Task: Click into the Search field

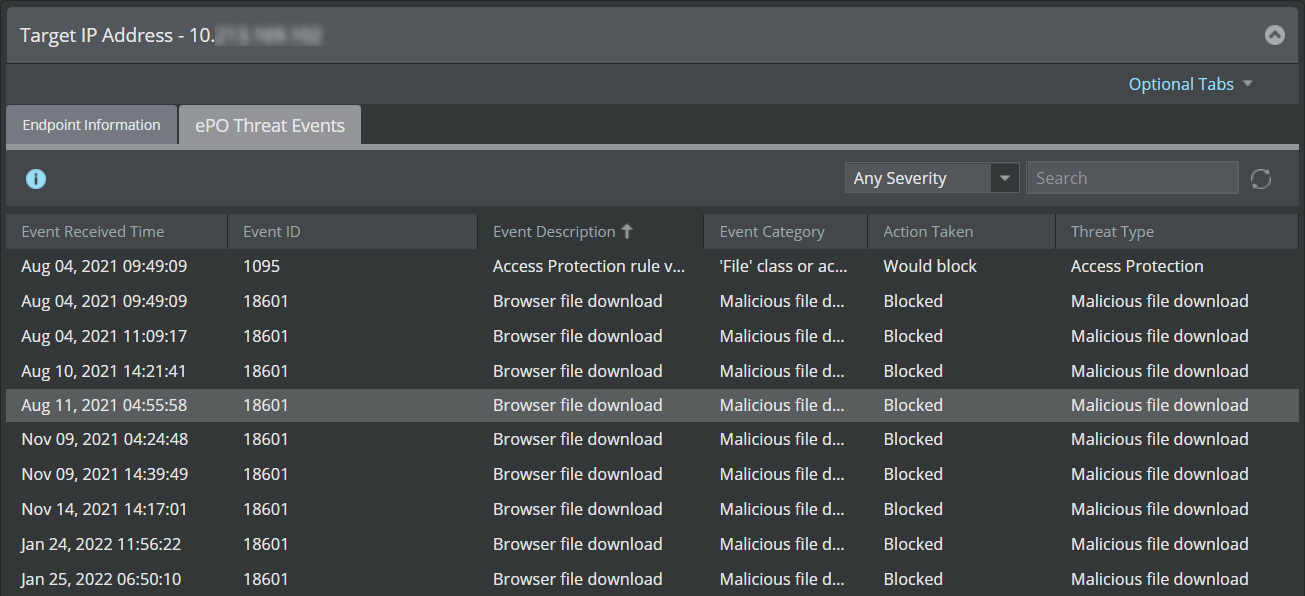Action: click(x=1132, y=178)
